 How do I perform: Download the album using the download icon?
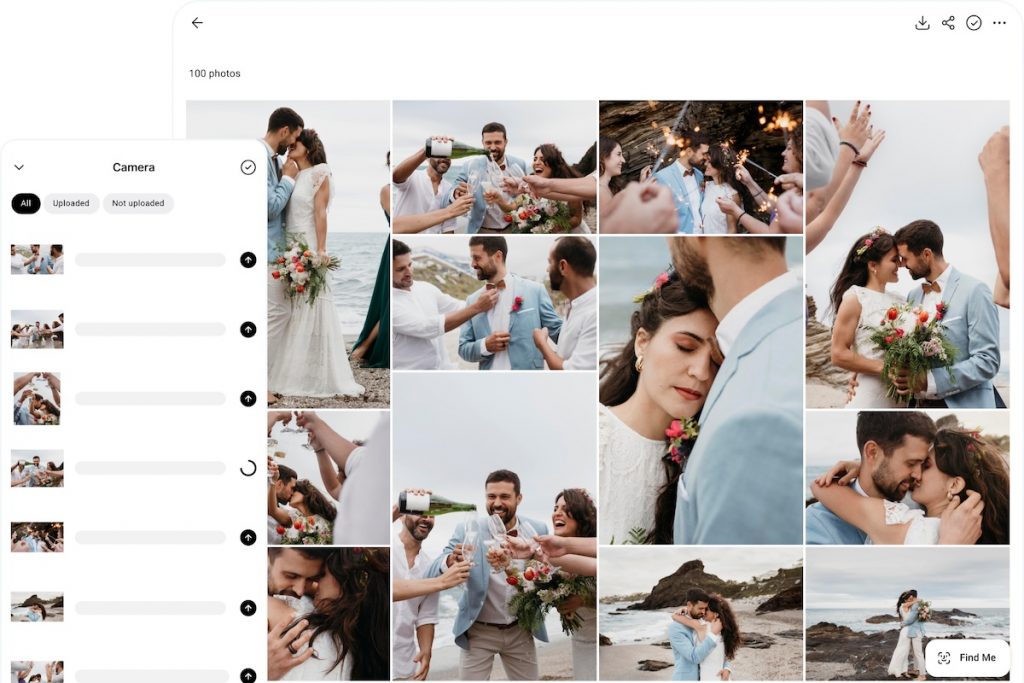922,23
